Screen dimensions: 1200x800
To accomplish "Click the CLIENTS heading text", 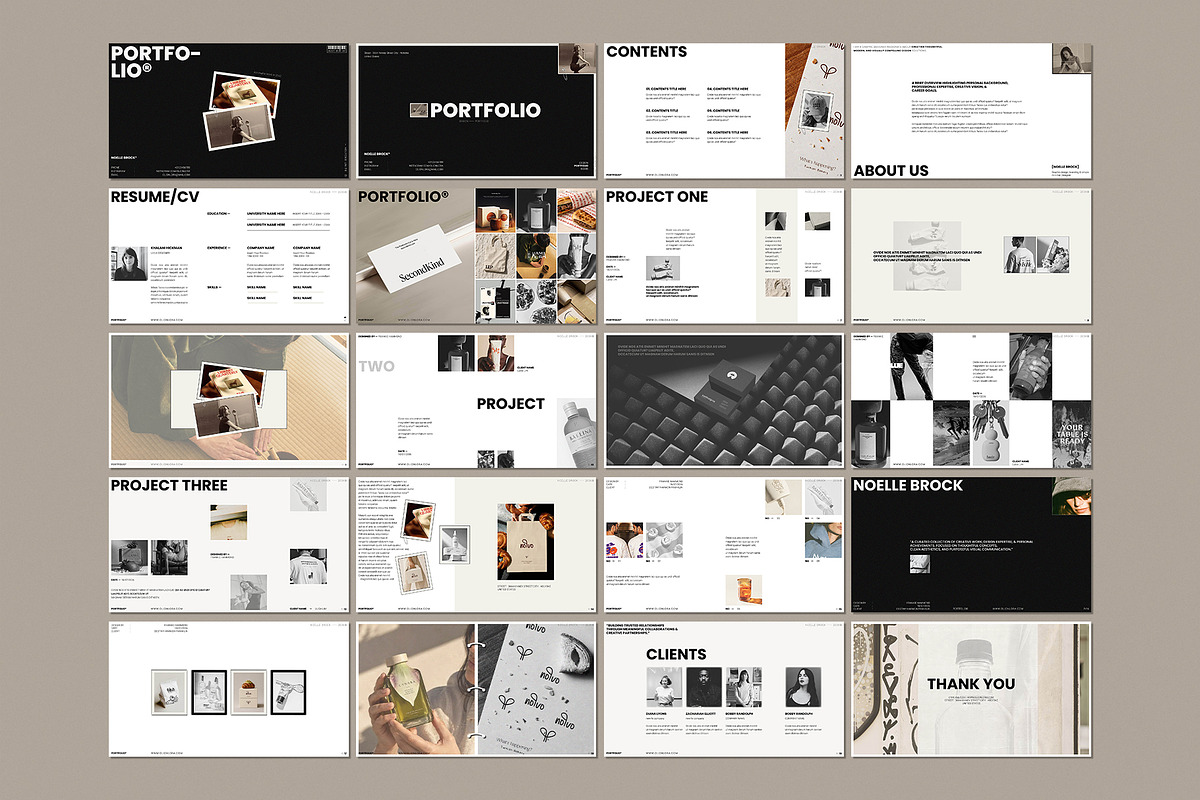I will click(x=676, y=654).
